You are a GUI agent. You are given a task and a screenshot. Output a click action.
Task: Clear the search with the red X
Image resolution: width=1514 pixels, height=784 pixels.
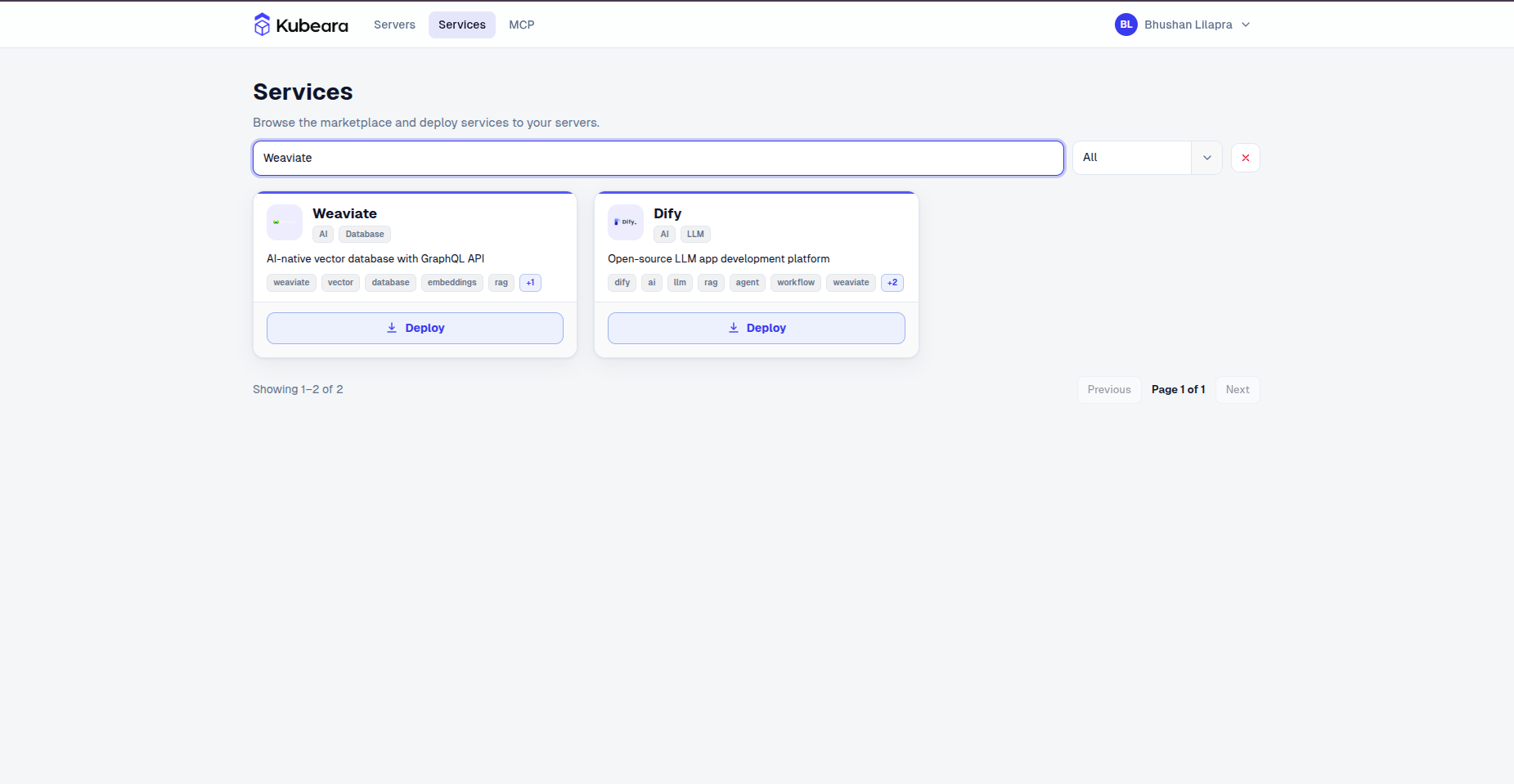coord(1246,158)
